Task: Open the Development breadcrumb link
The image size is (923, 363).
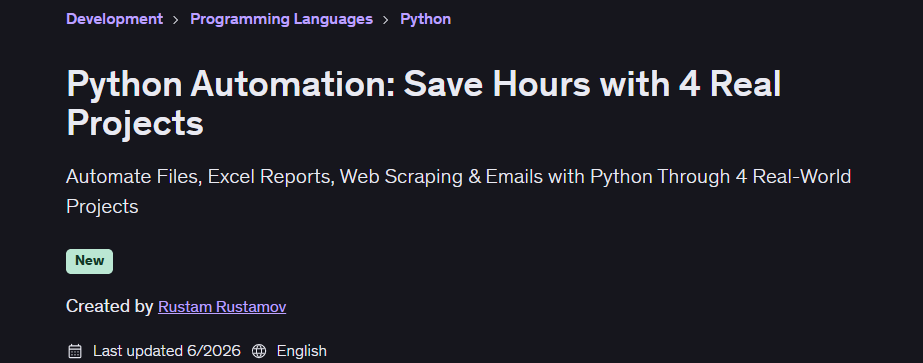Action: pyautogui.click(x=114, y=19)
